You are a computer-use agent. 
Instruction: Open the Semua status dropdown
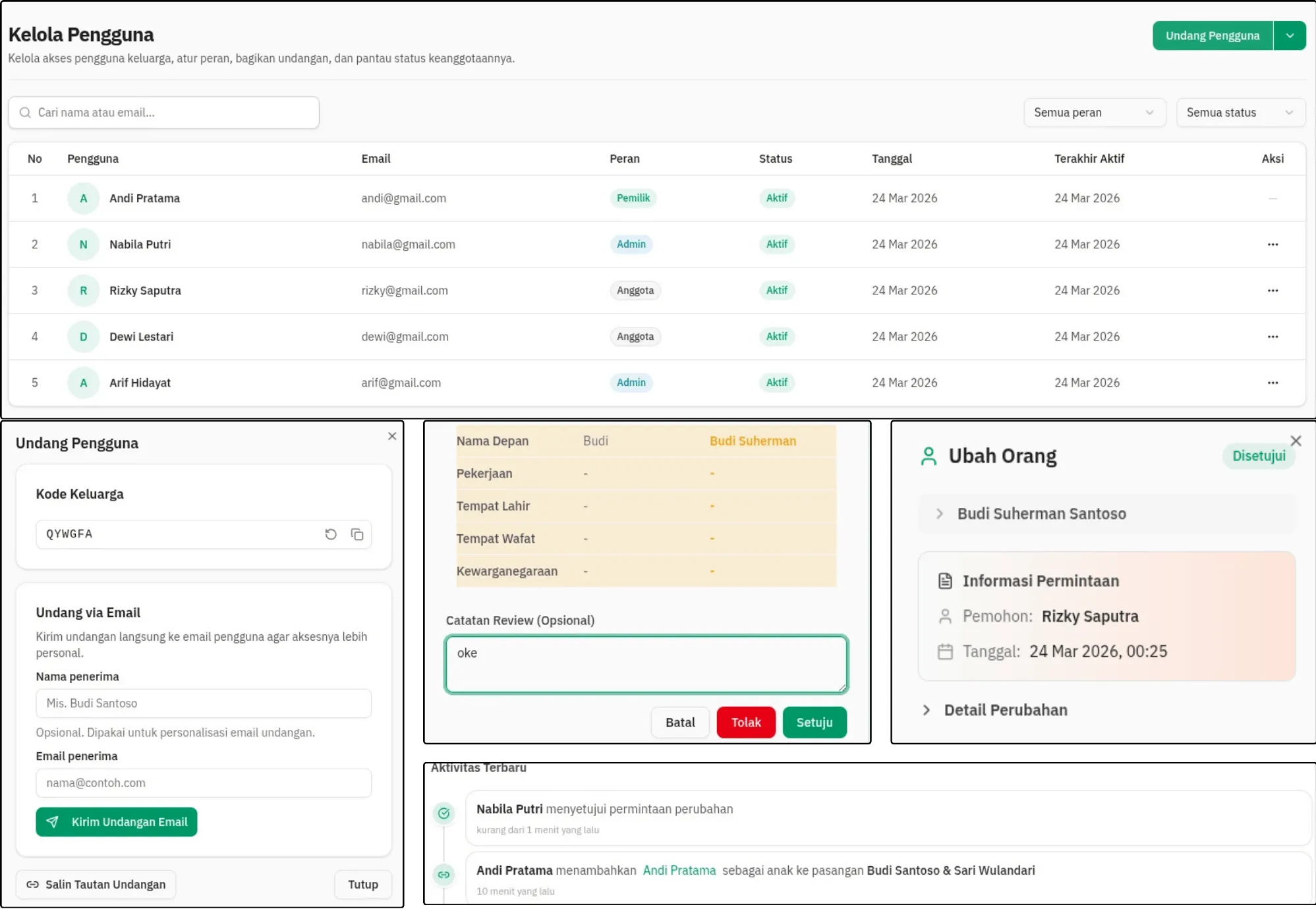[1240, 112]
